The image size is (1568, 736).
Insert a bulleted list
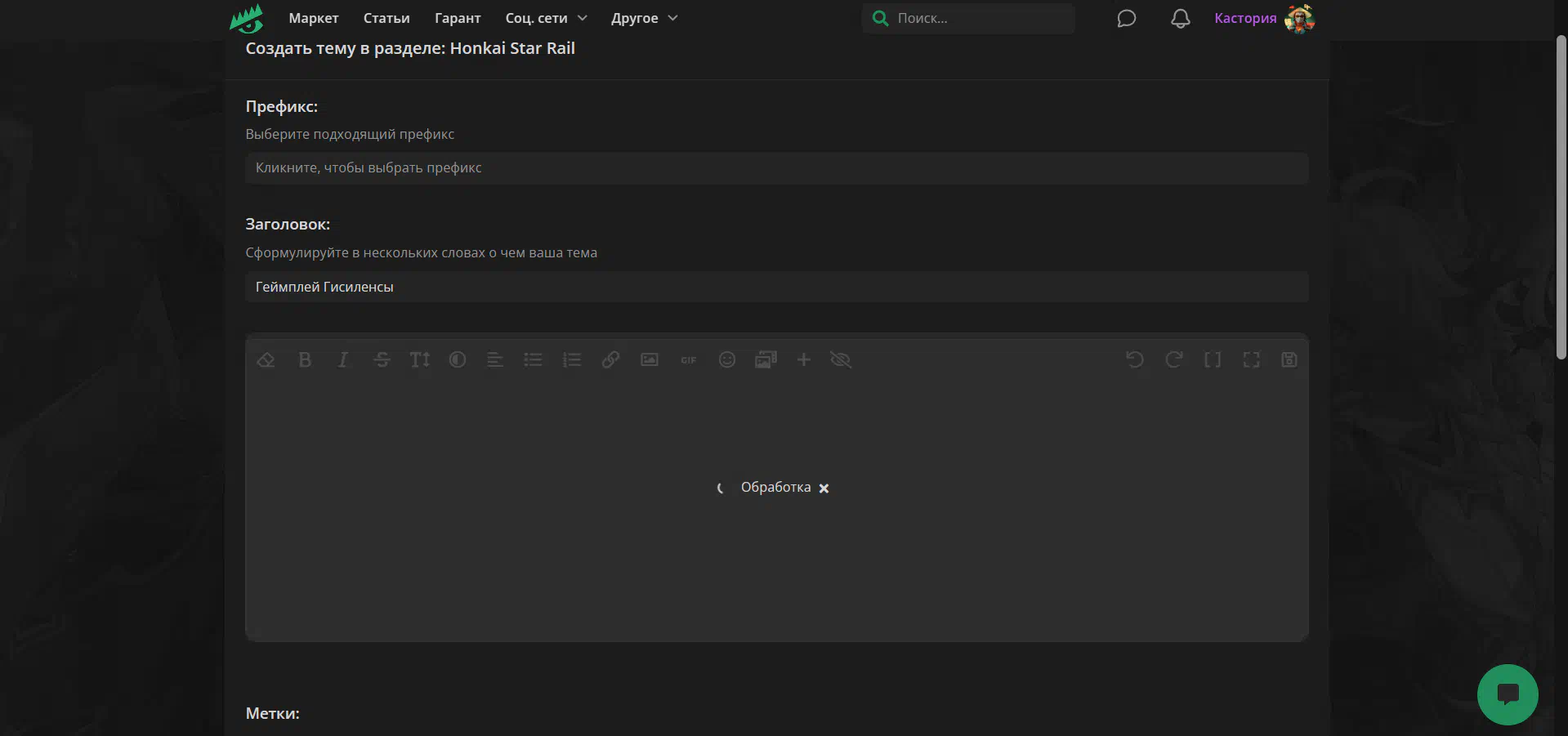[534, 359]
